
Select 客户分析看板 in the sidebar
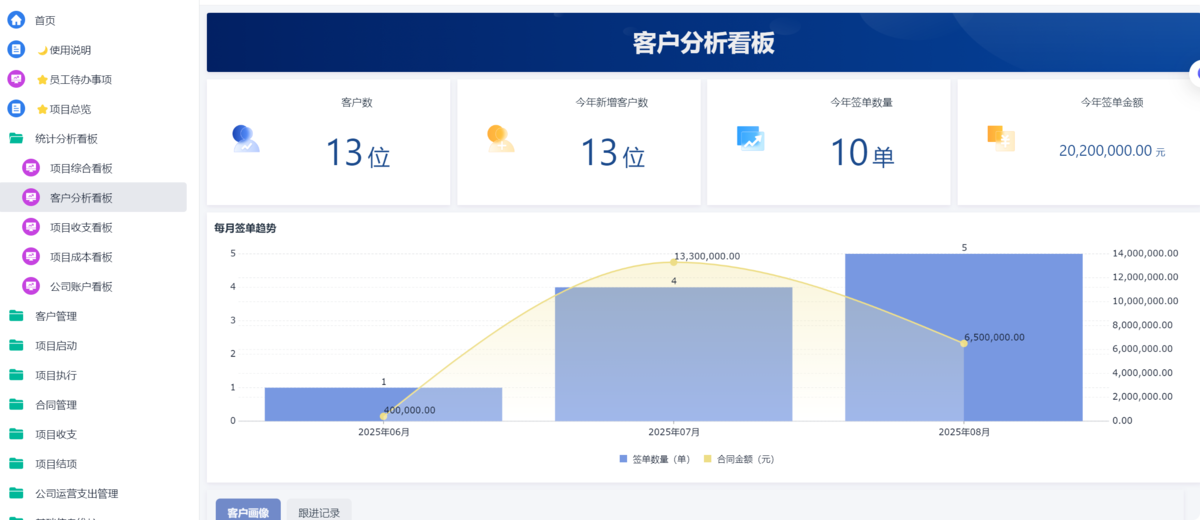click(x=94, y=198)
